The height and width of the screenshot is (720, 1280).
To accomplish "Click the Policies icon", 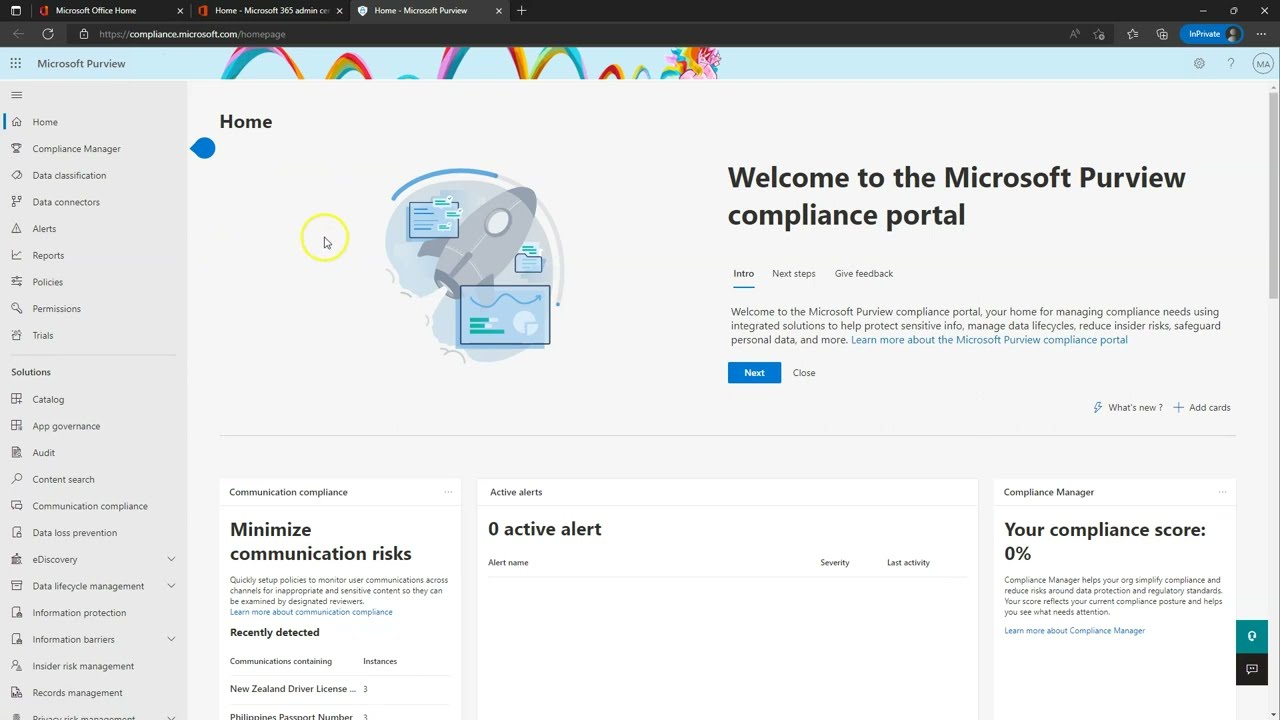I will click(16, 282).
